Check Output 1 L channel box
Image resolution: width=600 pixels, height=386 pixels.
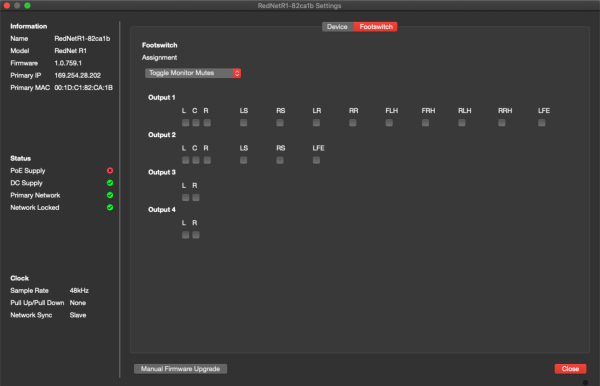click(x=186, y=123)
